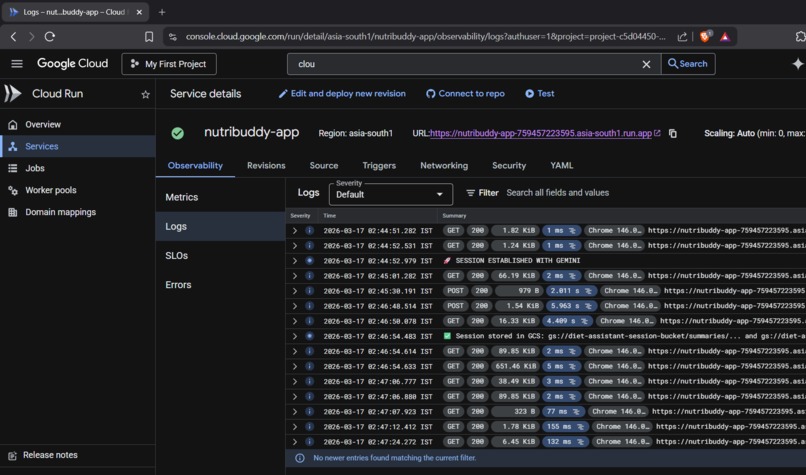Click Edit and deploy new revision
Screen dimensions: 806x475
point(342,94)
